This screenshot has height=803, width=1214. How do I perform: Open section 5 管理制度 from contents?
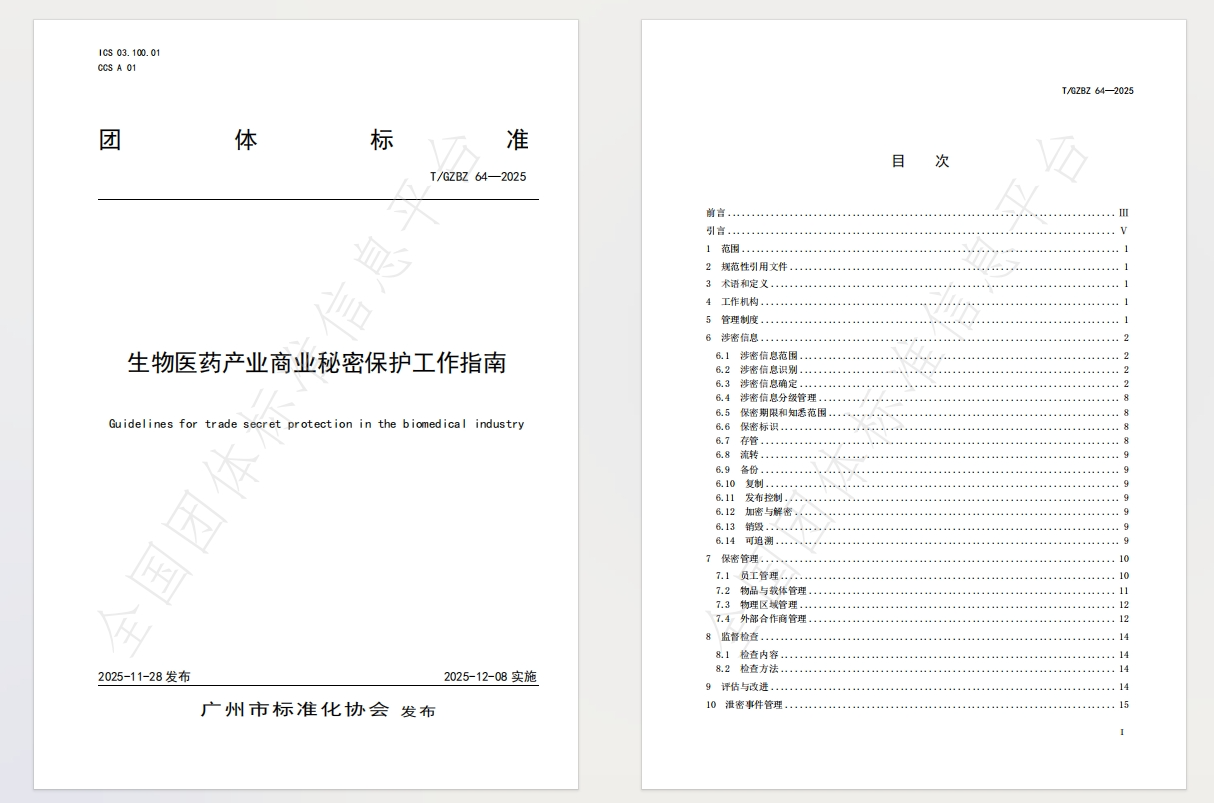coord(740,320)
